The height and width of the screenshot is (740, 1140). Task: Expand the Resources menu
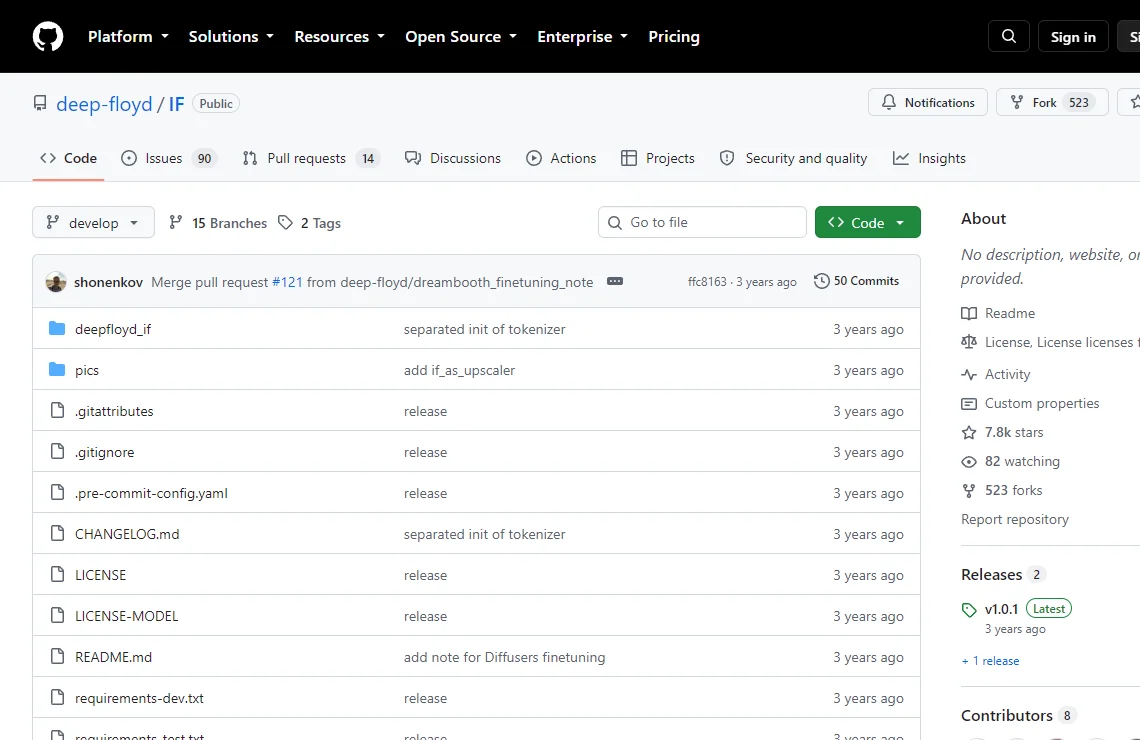340,36
